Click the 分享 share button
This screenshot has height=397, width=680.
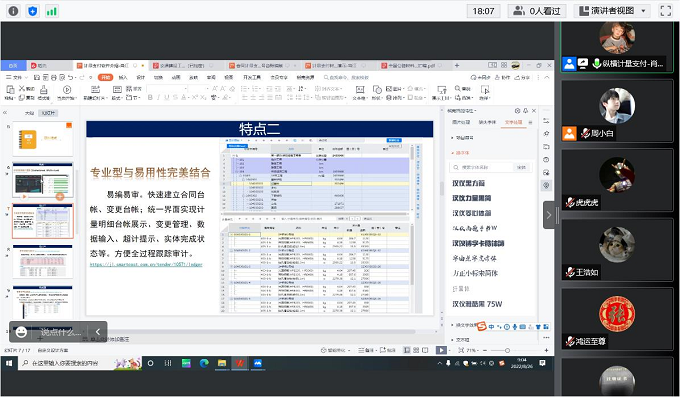tap(522, 77)
